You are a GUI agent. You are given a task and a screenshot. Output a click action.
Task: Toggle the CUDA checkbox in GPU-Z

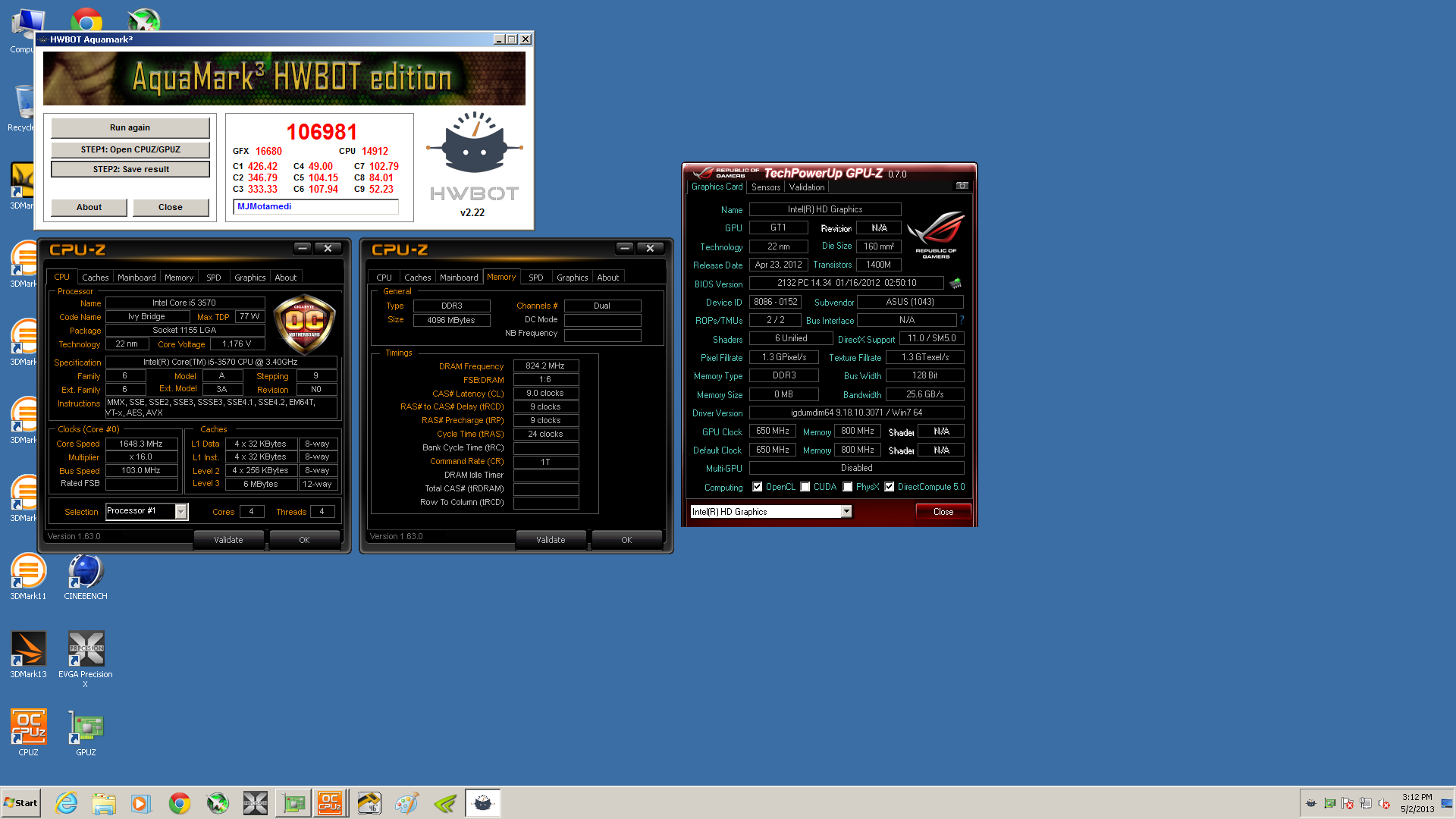click(x=805, y=487)
